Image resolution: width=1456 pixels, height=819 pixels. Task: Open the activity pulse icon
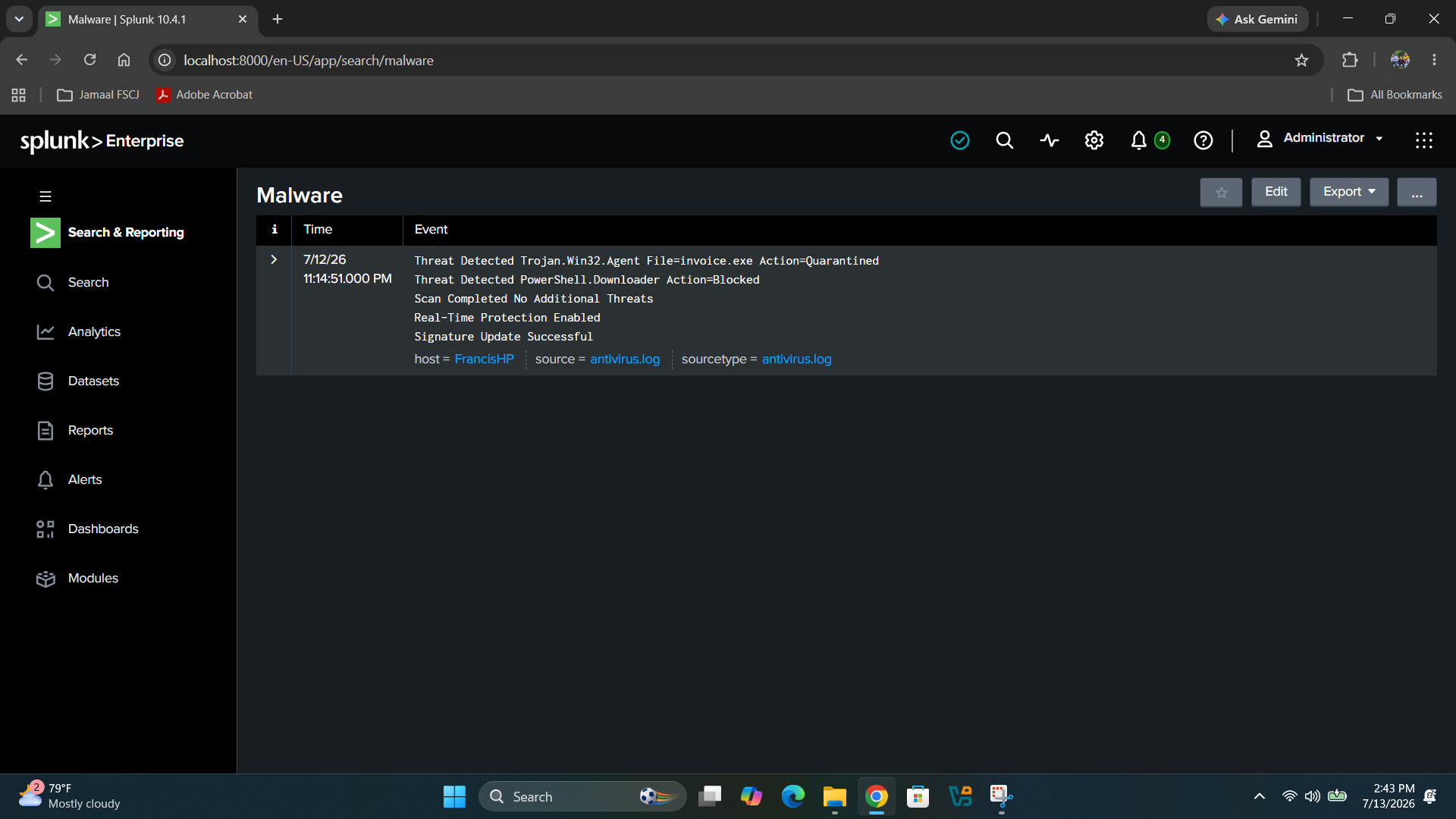(x=1050, y=140)
